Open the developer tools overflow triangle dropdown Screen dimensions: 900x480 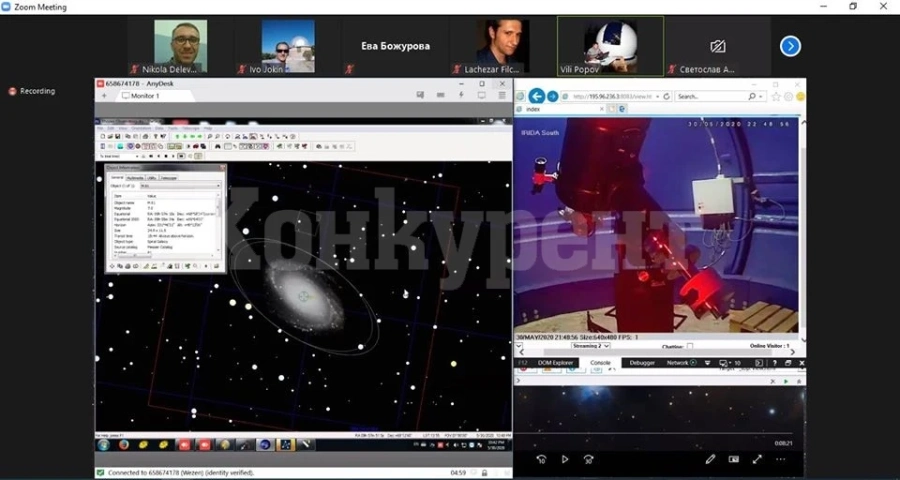707,363
